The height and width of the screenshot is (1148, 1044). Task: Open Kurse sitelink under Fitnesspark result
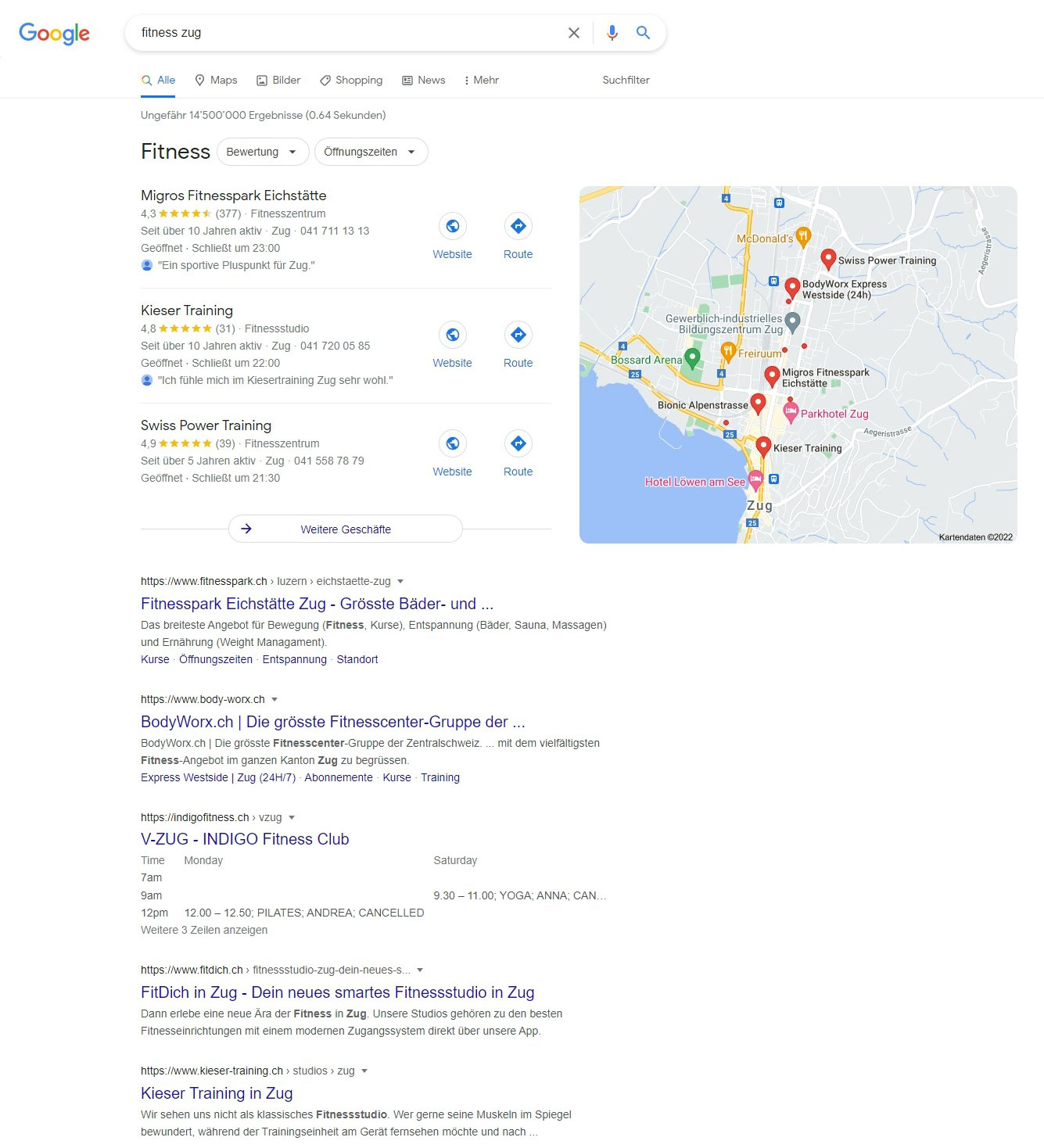click(155, 659)
